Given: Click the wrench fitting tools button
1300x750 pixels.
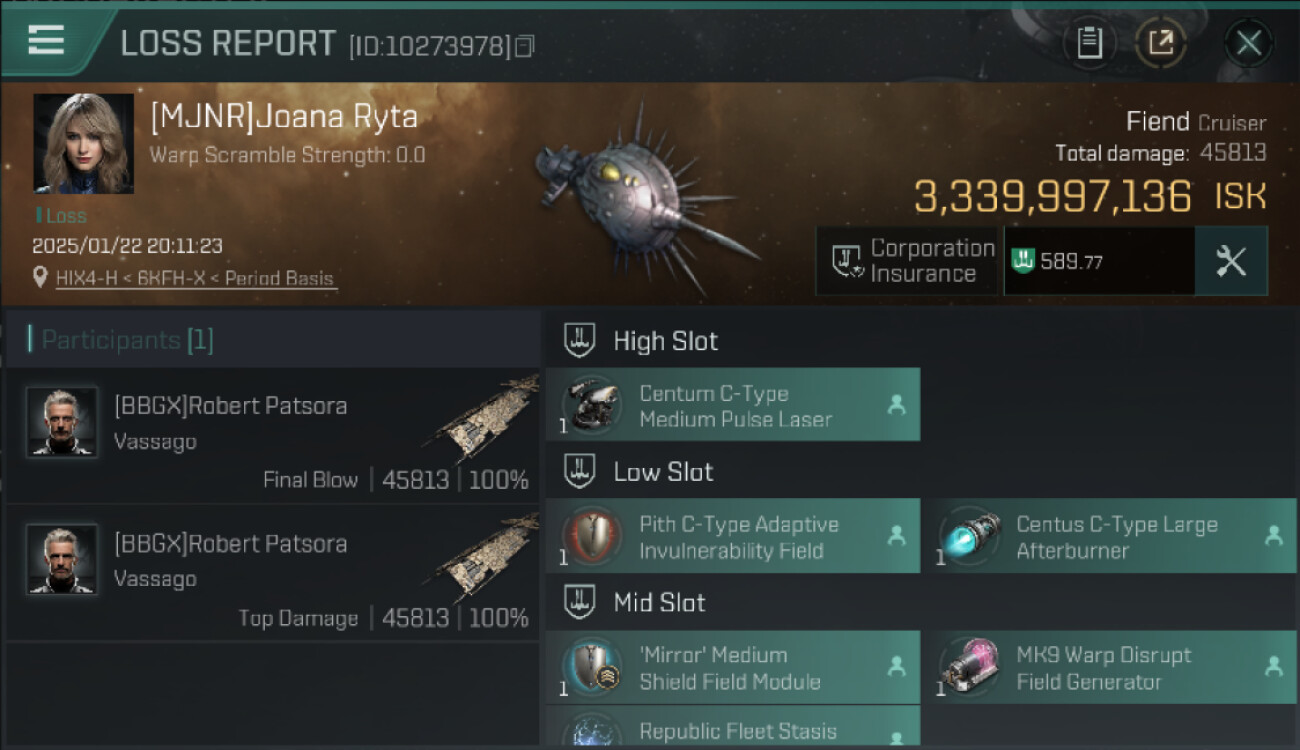Looking at the screenshot, I should point(1230,261).
